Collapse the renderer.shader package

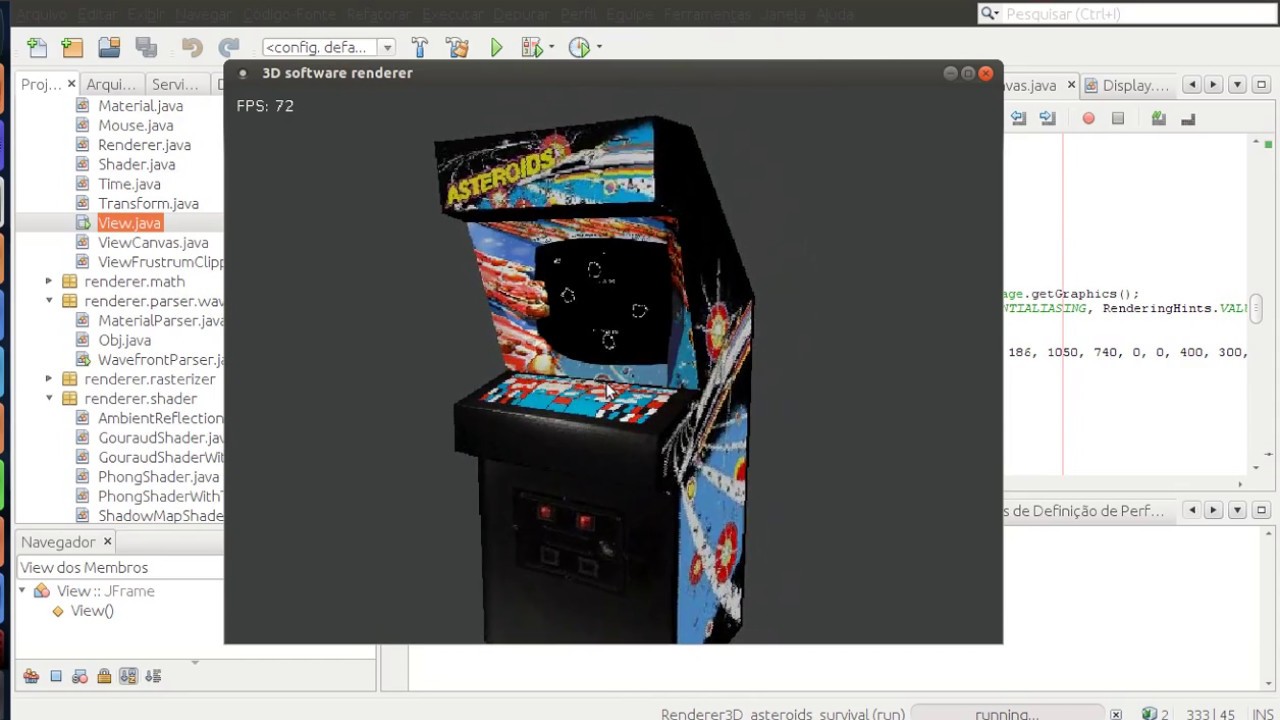pos(48,399)
